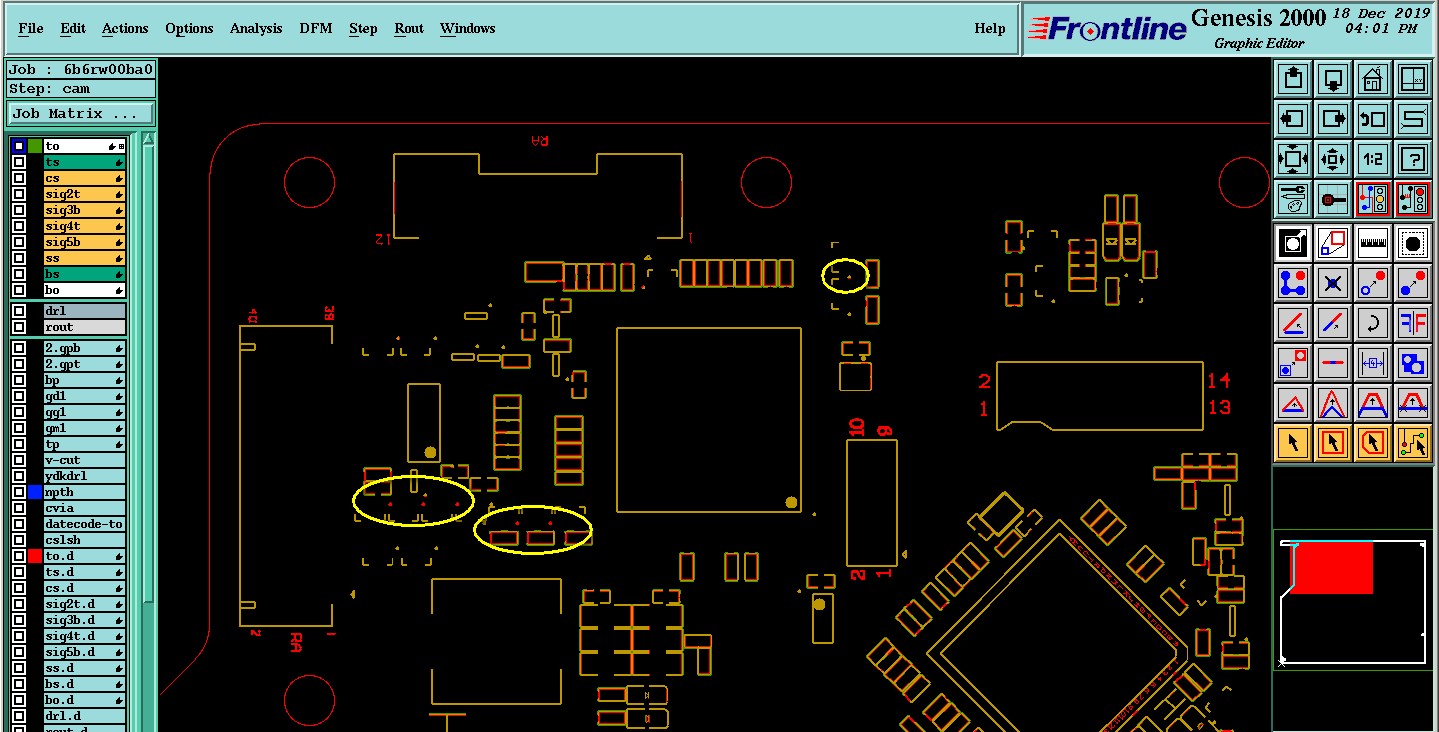Select the datecode-to layer name

pyautogui.click(x=84, y=524)
